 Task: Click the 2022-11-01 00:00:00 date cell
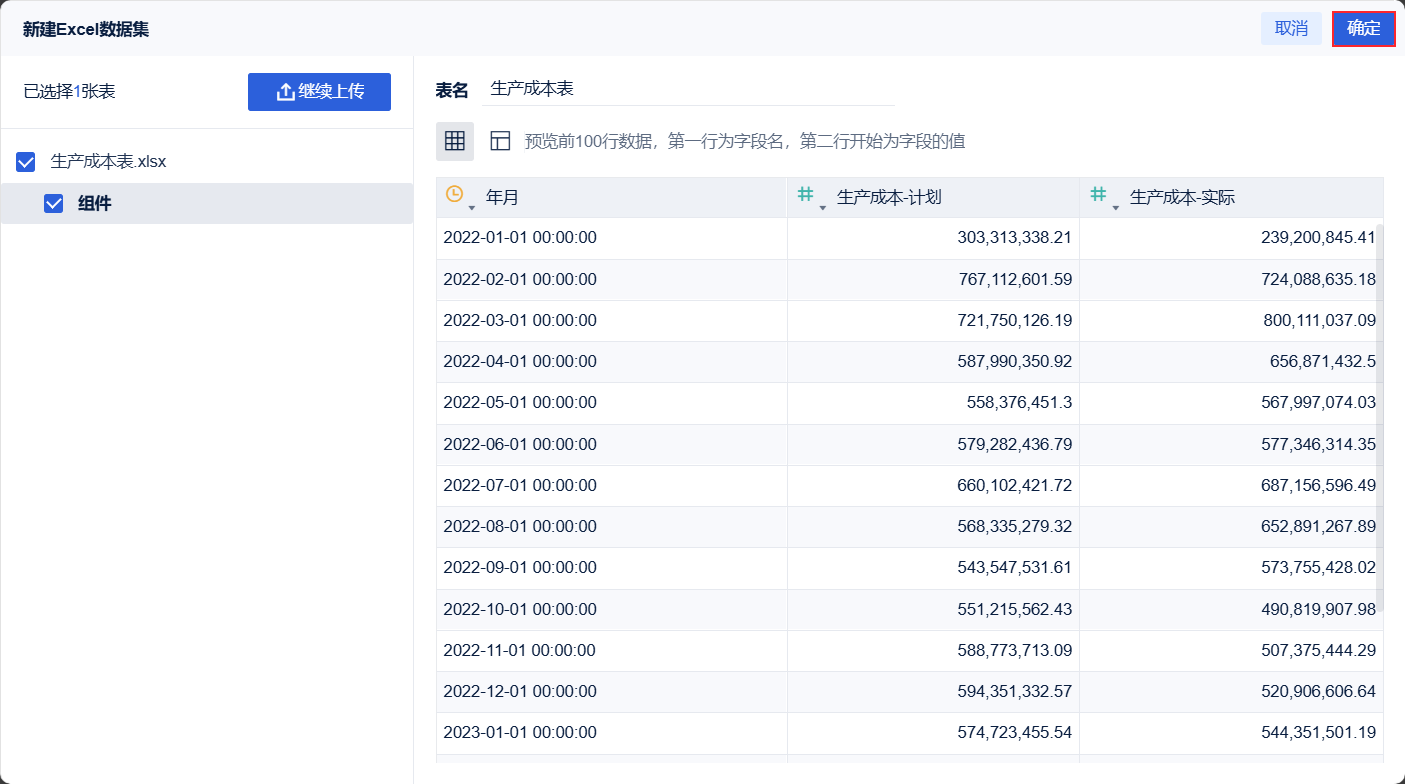coord(612,651)
